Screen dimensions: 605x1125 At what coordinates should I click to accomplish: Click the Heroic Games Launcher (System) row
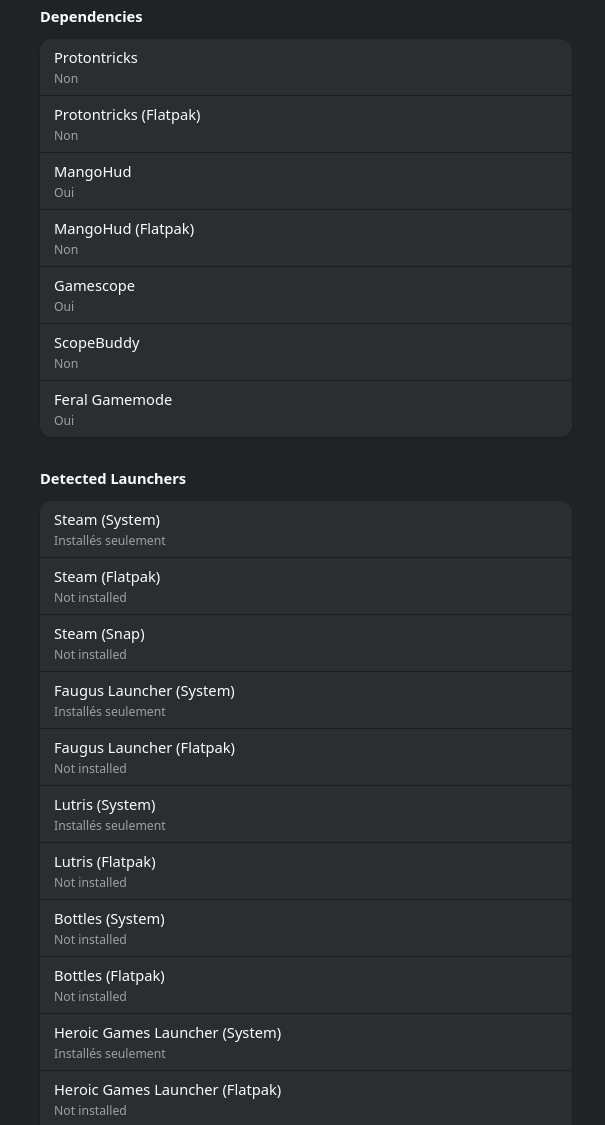306,1042
